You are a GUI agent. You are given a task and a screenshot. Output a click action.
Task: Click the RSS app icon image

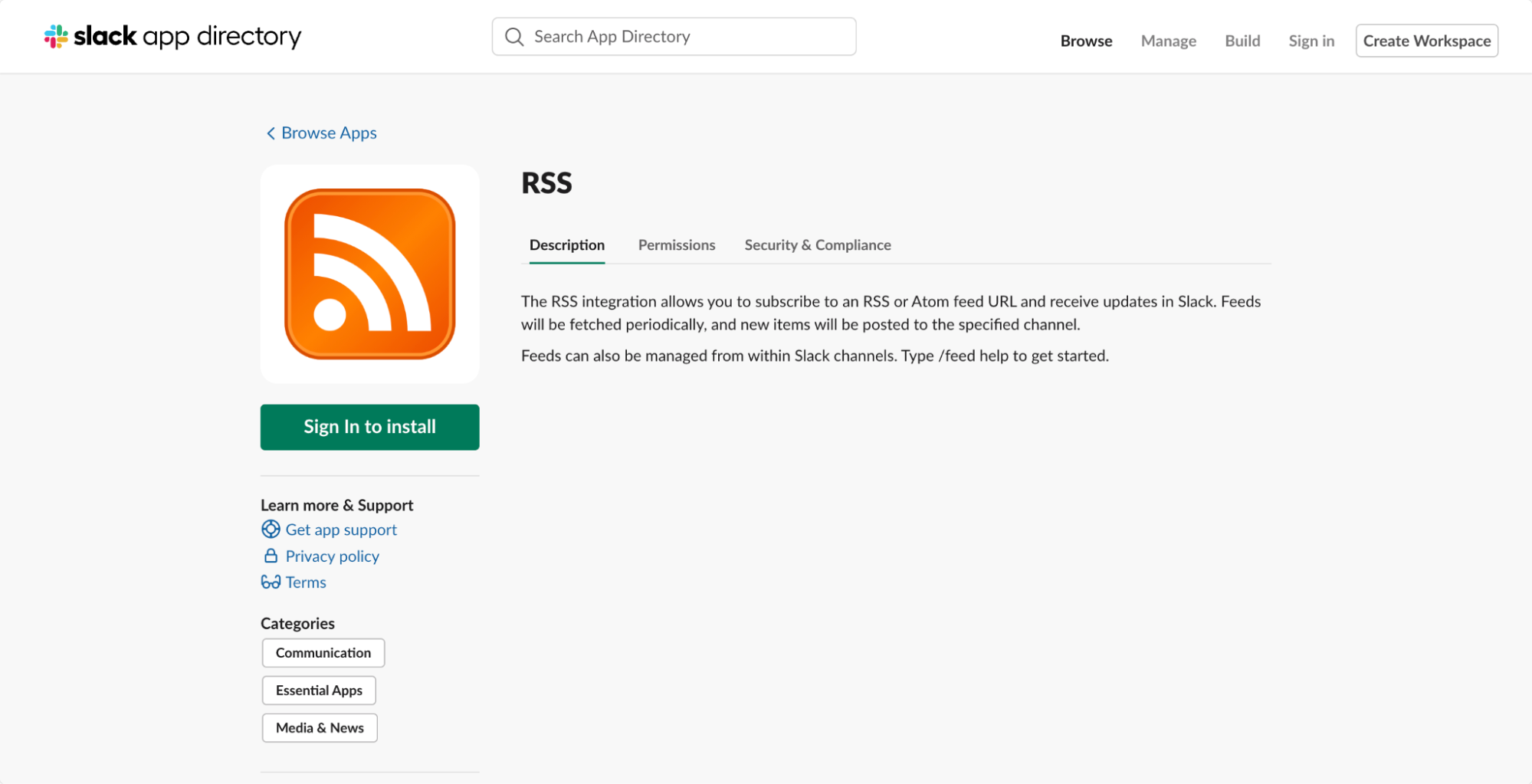point(370,274)
